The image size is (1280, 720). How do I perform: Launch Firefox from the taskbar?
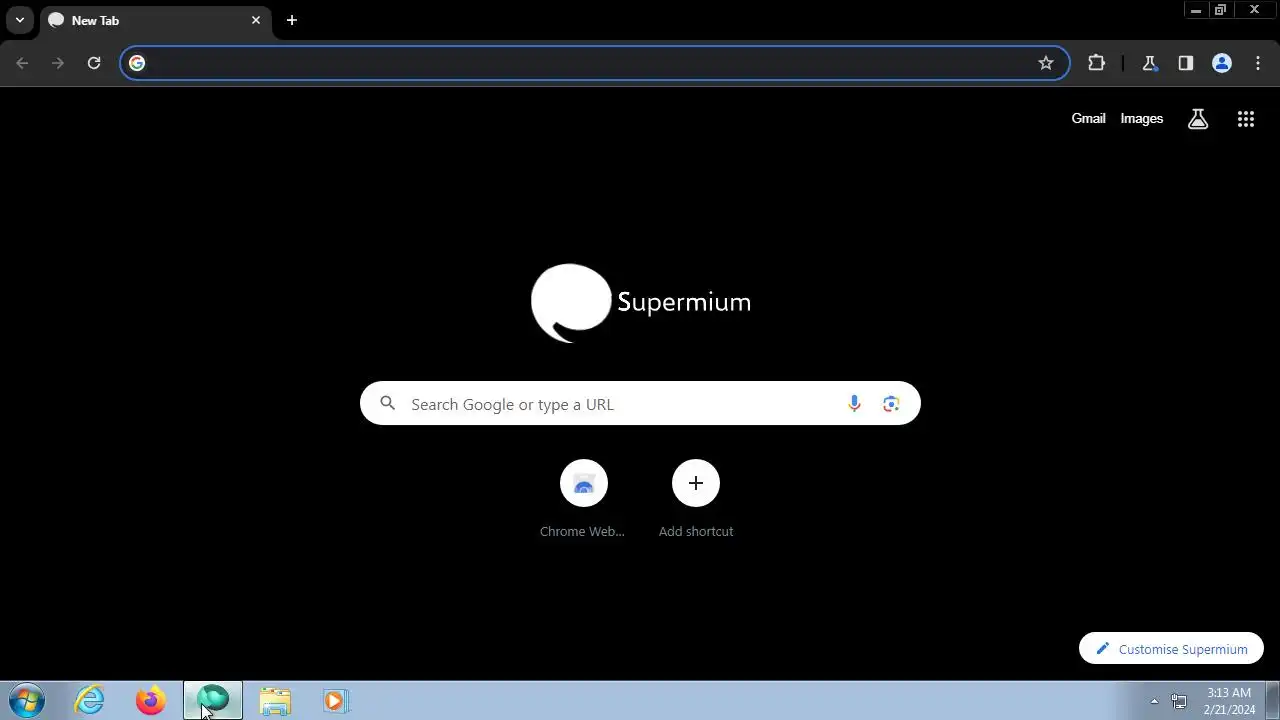pyautogui.click(x=151, y=700)
